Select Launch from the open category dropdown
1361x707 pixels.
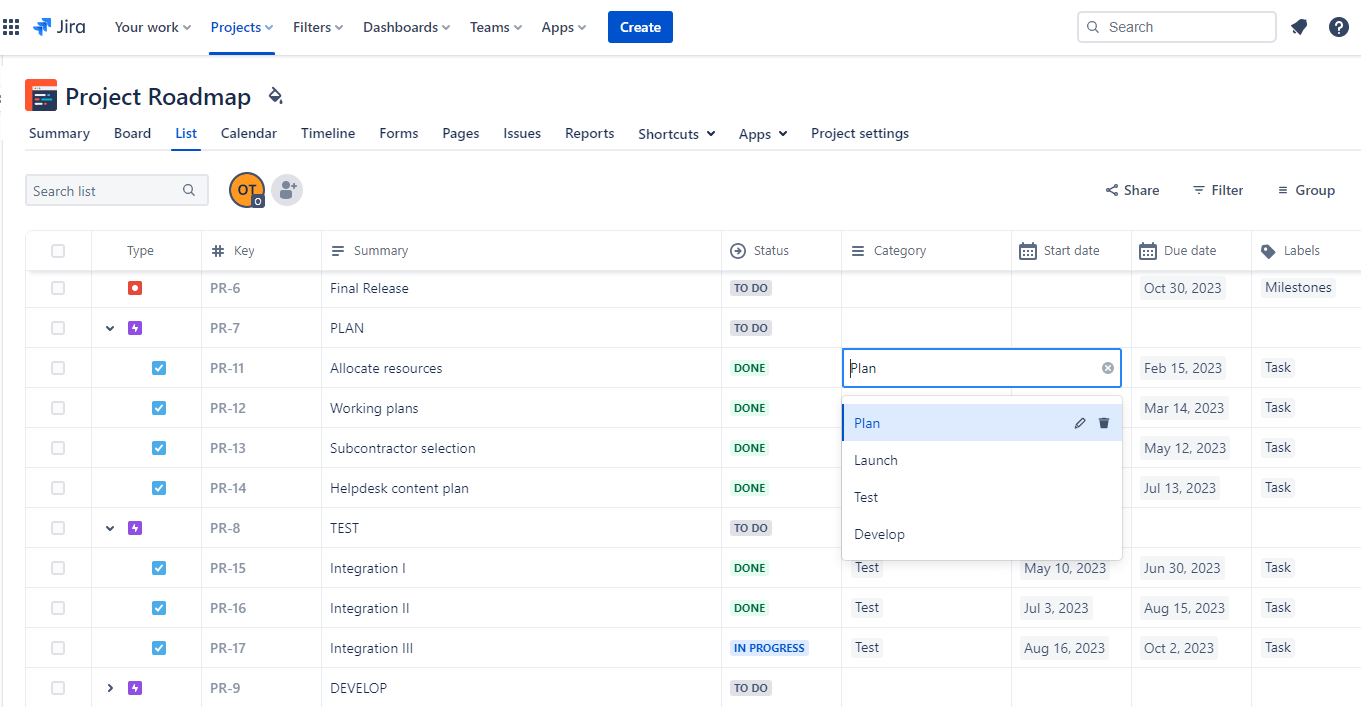pos(876,459)
